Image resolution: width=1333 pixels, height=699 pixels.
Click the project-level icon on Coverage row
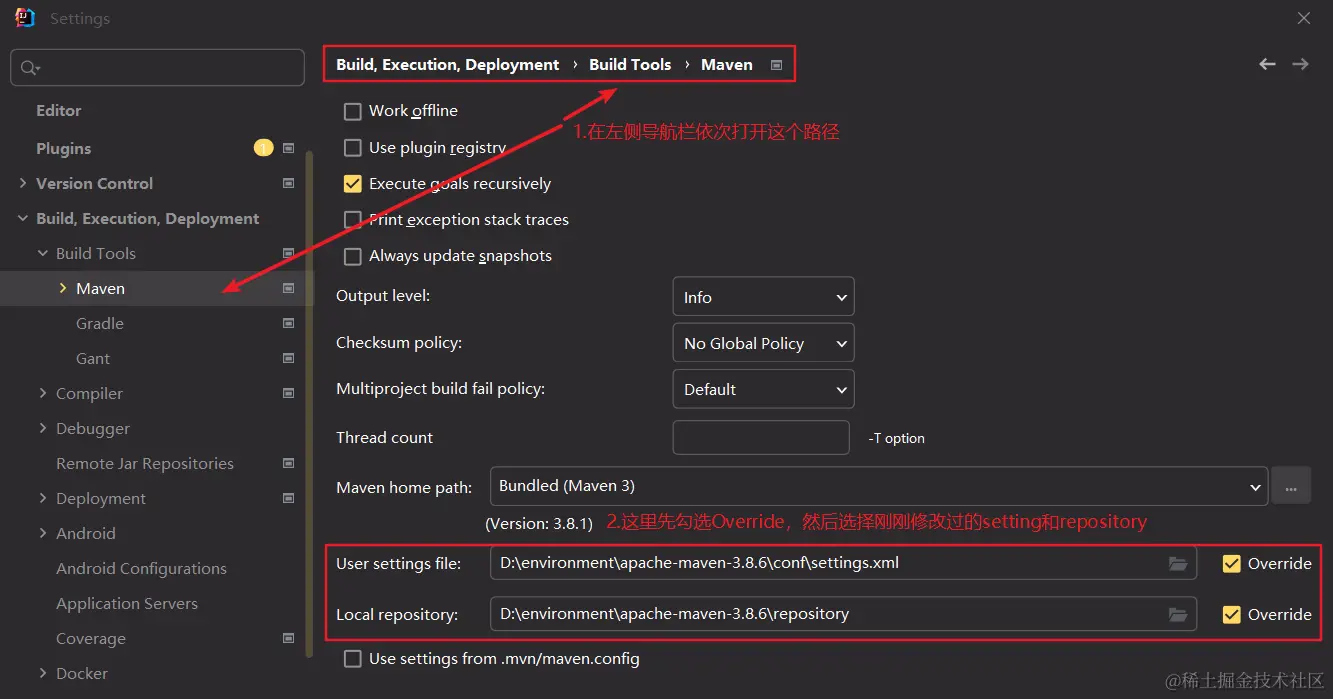coord(289,638)
